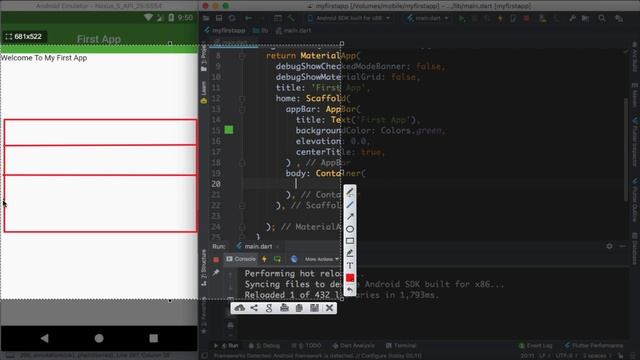640x360 pixels.
Task: Search similar images on Google
Action: click(x=269, y=308)
